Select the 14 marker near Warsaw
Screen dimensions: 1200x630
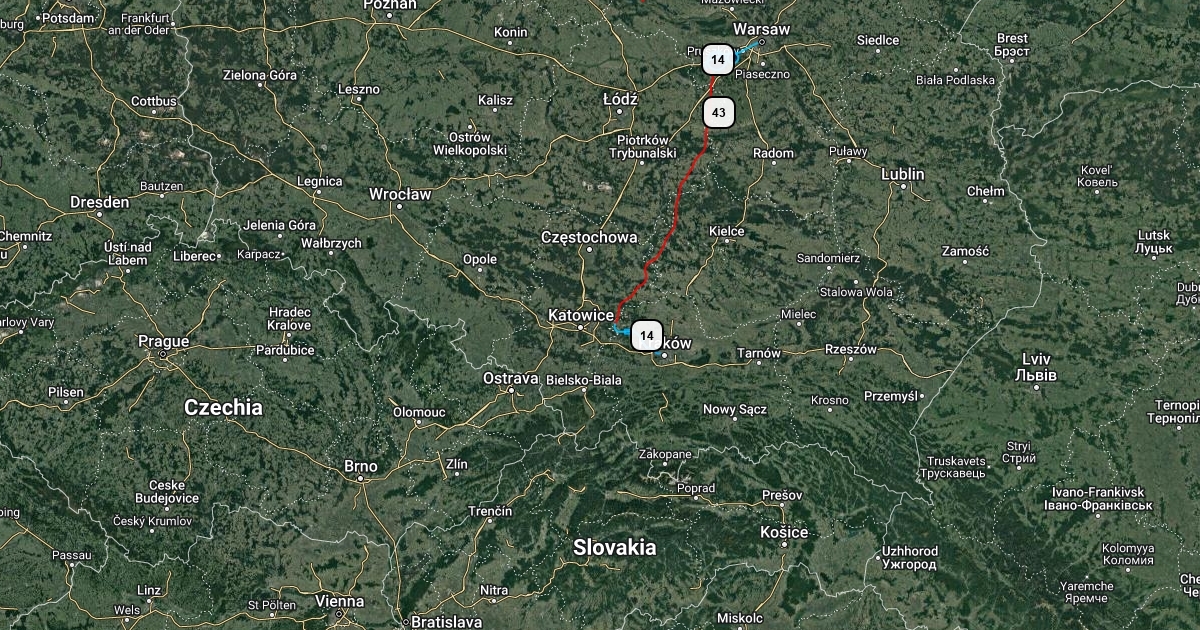[x=717, y=60]
